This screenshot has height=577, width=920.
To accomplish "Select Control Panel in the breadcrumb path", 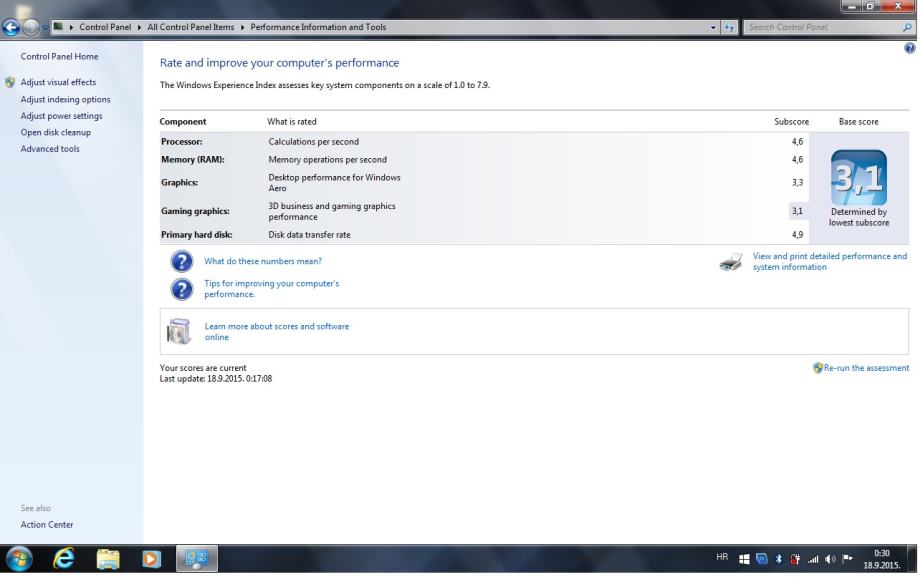I will (105, 27).
